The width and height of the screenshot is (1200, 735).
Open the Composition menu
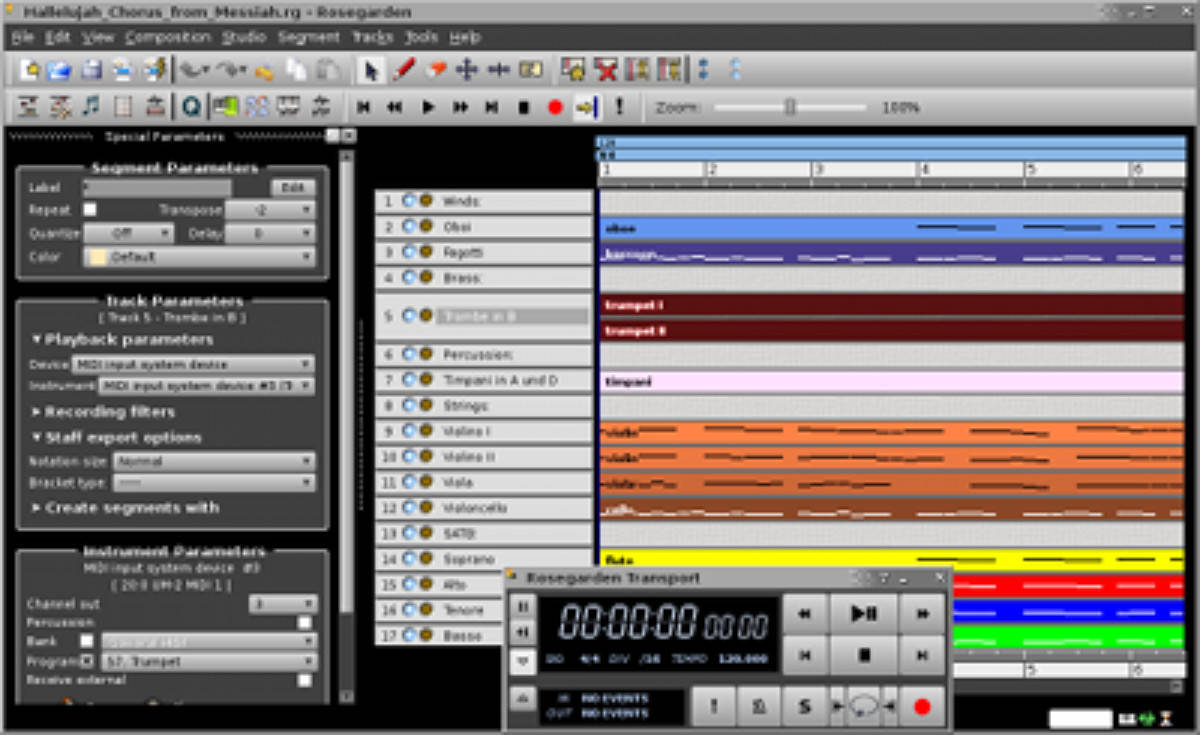tap(168, 37)
